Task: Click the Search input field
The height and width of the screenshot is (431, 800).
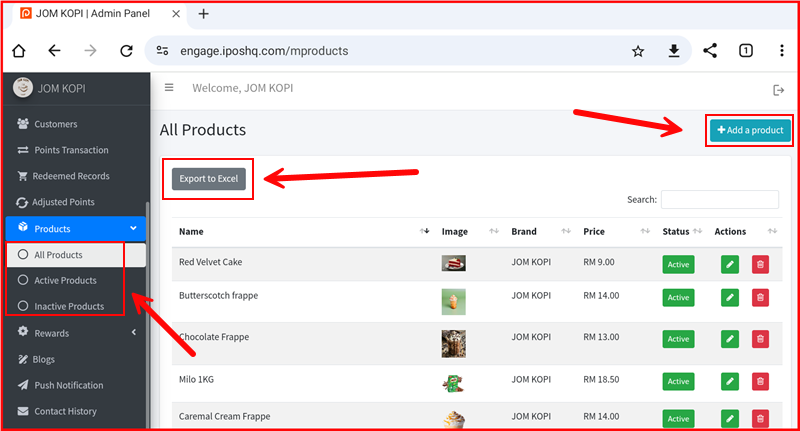Action: click(x=719, y=200)
